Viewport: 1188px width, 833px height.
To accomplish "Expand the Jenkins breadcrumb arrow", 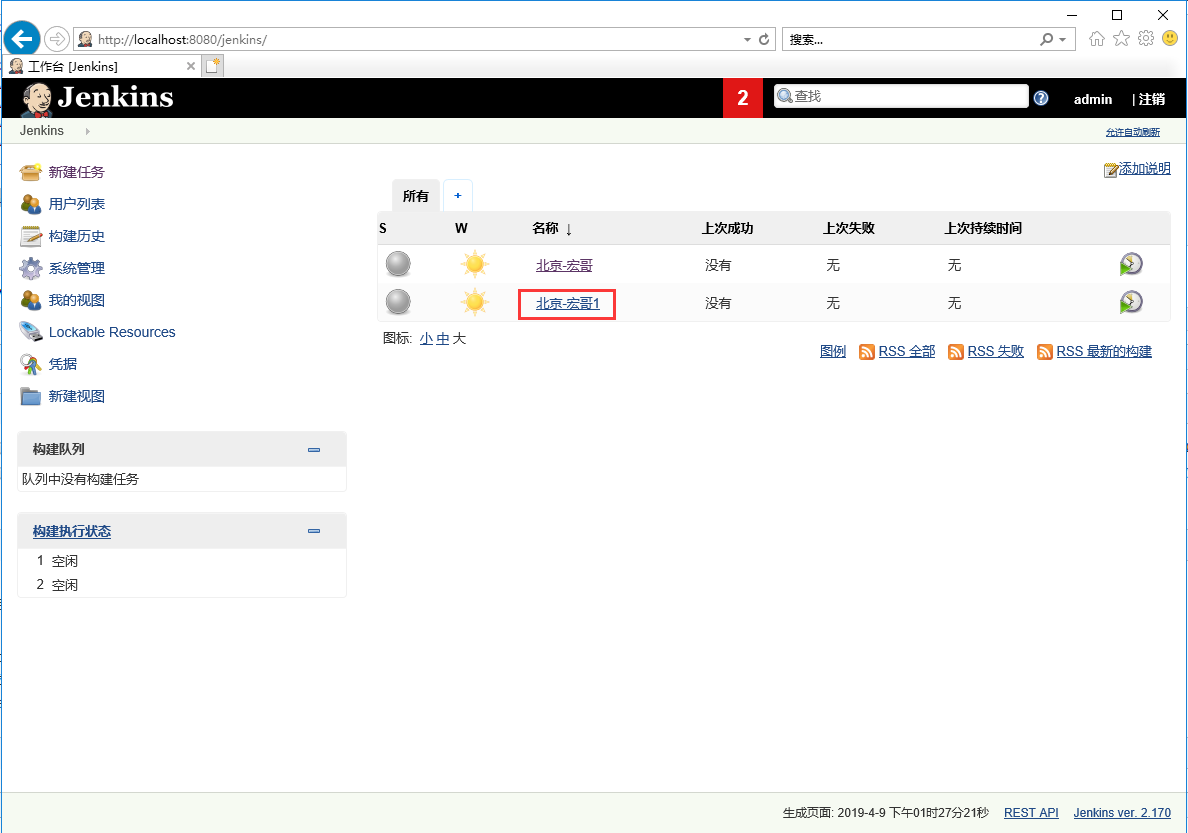I will [88, 131].
